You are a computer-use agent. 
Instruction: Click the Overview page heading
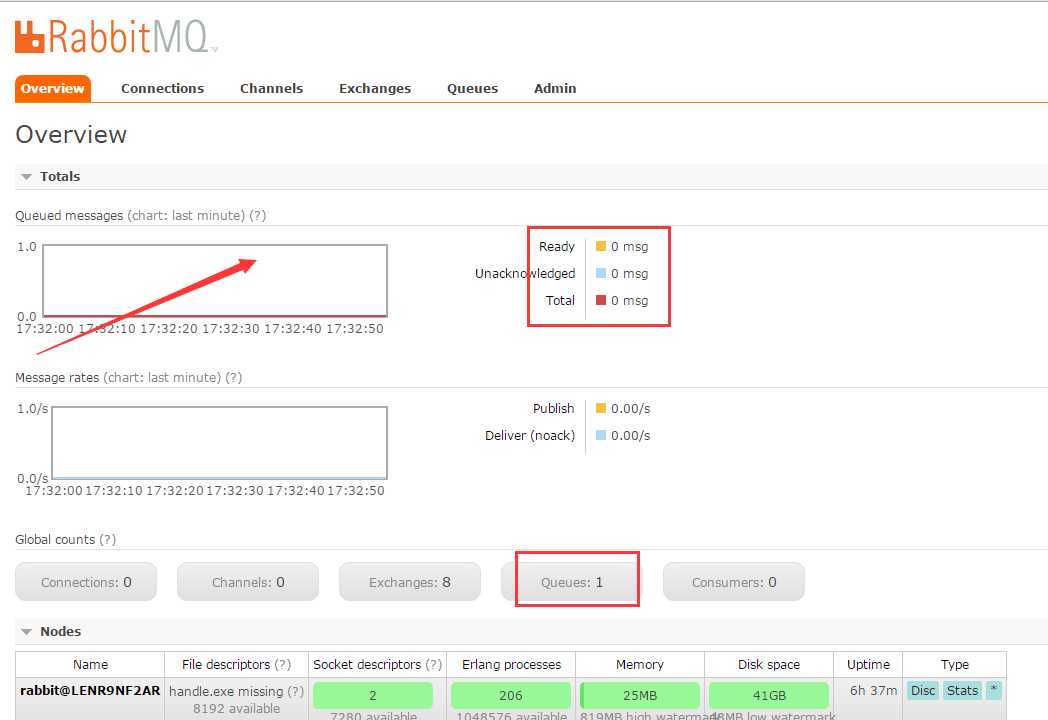[71, 134]
